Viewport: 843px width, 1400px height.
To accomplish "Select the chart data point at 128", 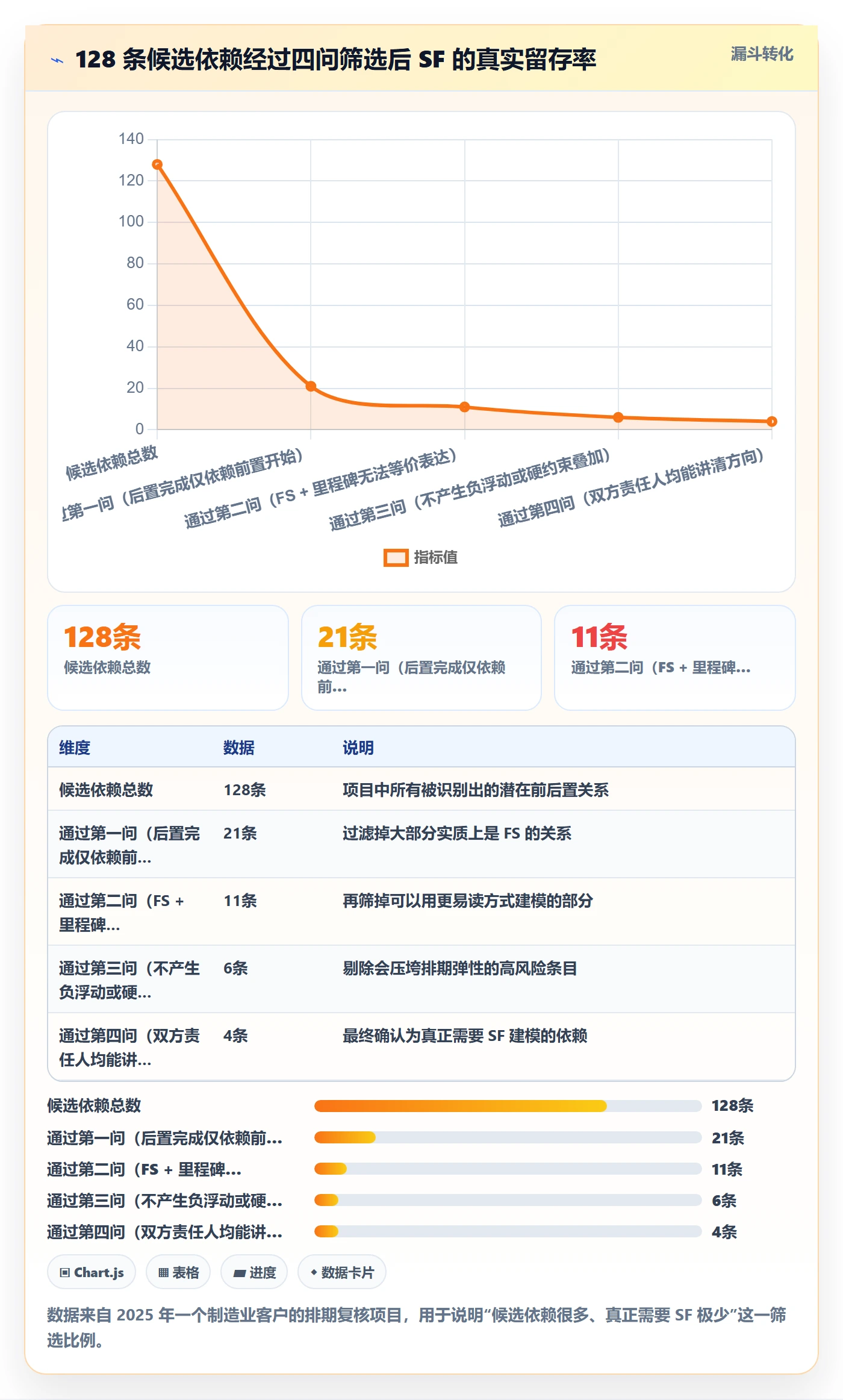I will [157, 164].
